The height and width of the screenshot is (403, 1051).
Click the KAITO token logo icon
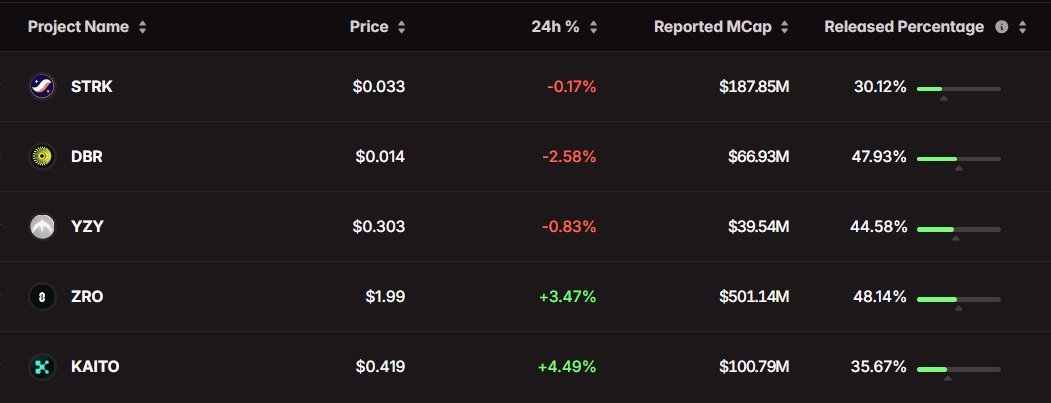pos(42,367)
